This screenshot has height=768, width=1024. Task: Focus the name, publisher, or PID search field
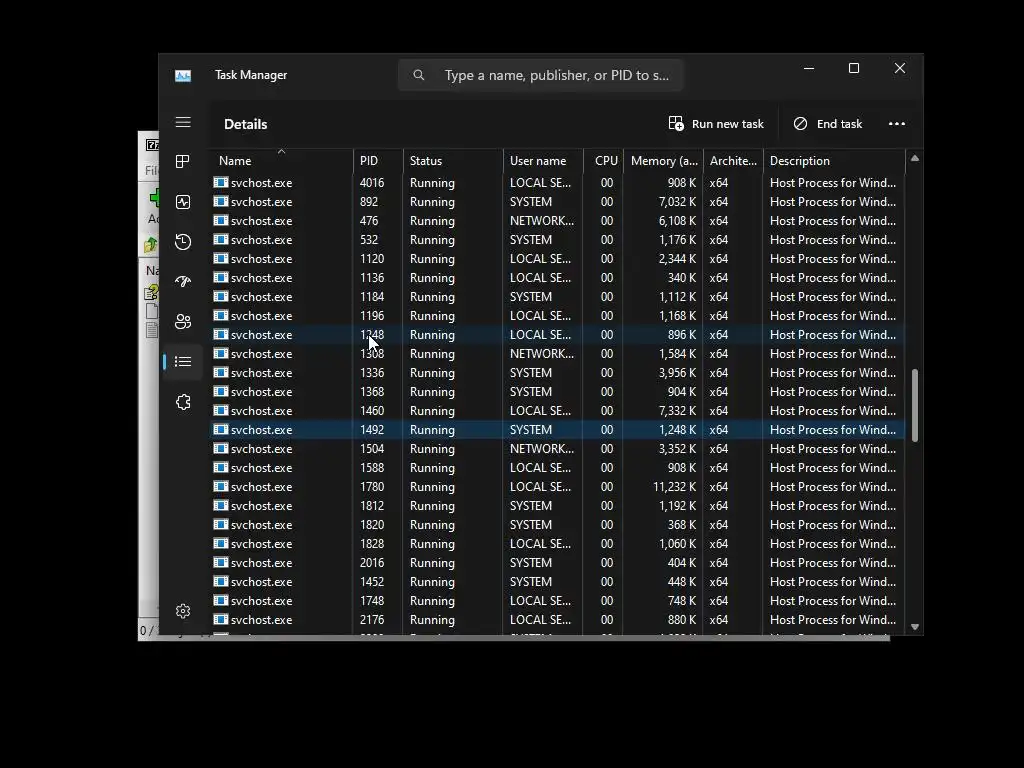pyautogui.click(x=541, y=75)
